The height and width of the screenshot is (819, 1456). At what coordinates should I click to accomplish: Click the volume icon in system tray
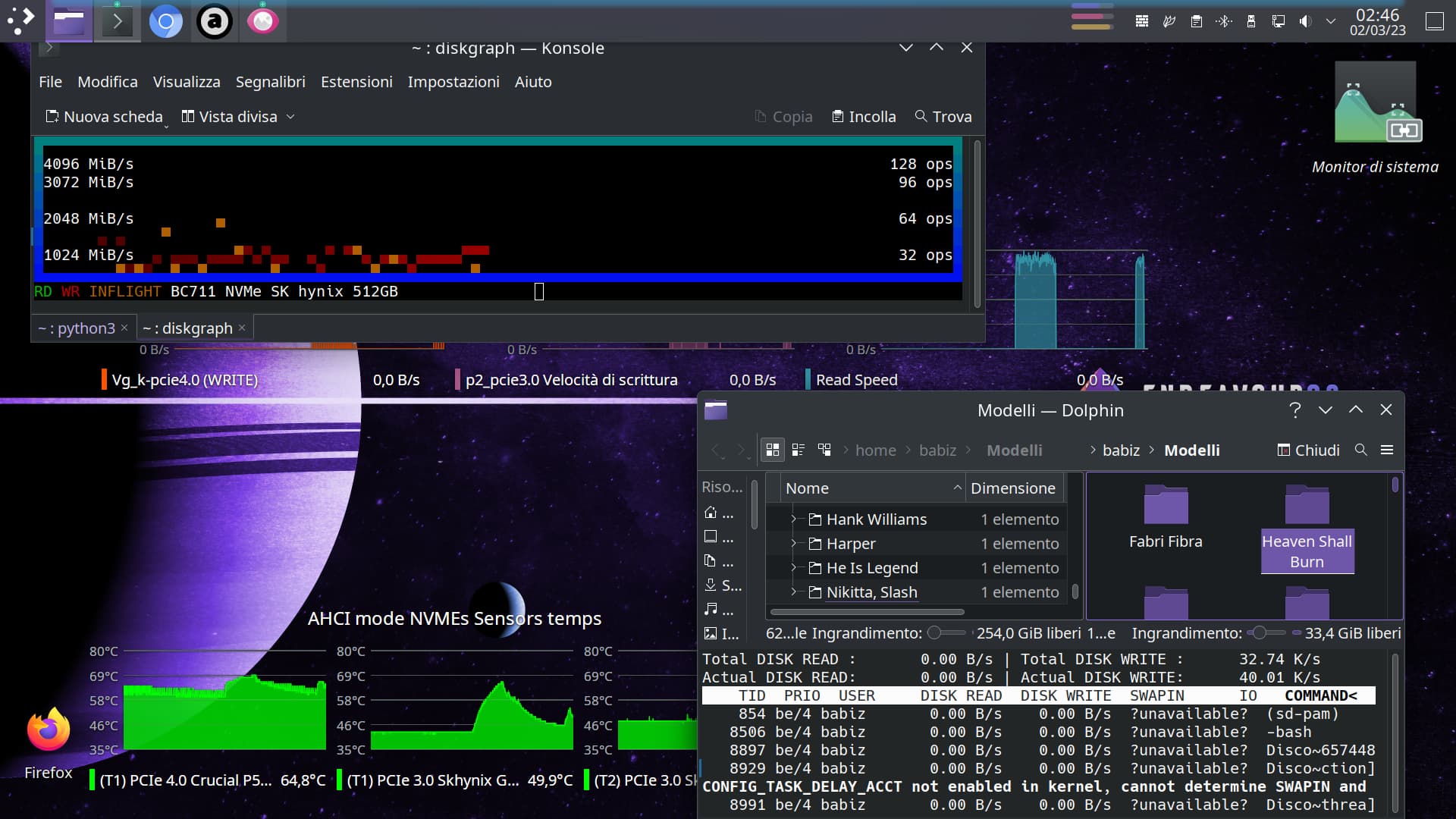[1305, 21]
